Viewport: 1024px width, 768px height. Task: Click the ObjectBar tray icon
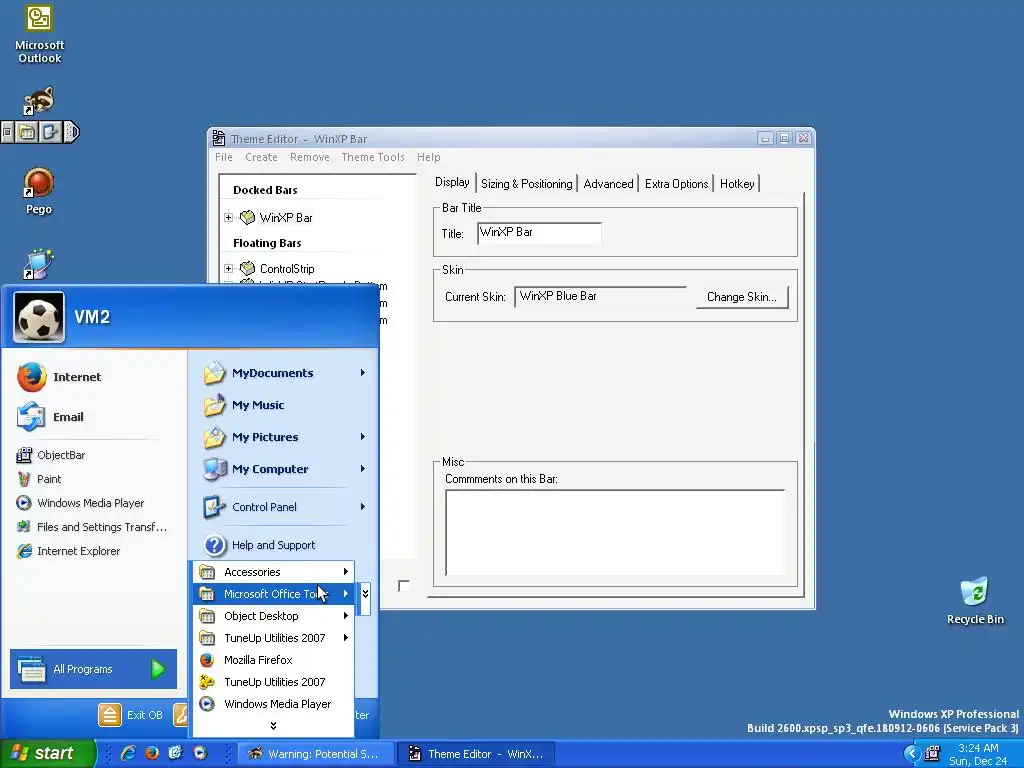tap(932, 754)
